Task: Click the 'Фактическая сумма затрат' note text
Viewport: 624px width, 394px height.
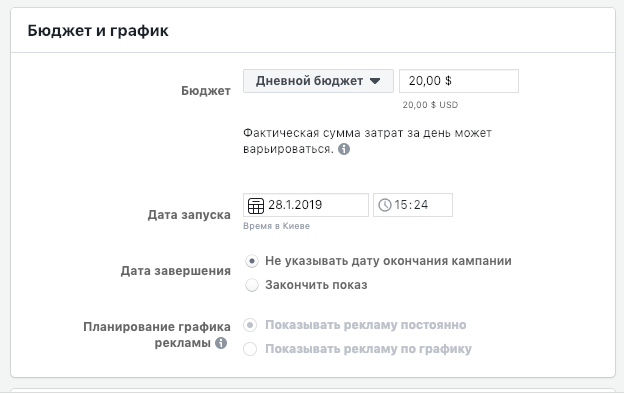Action: click(367, 141)
